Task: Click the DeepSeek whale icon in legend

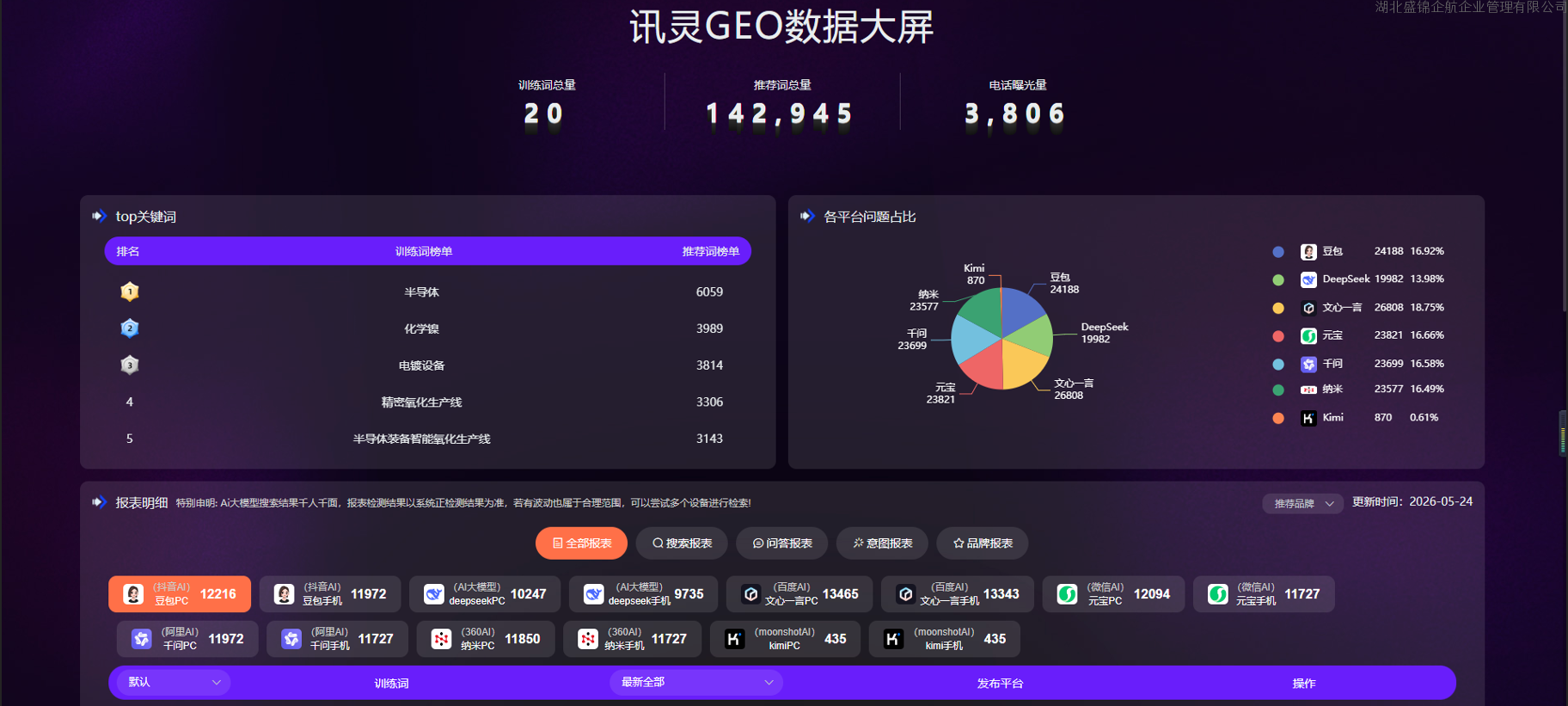Action: pyautogui.click(x=1308, y=279)
